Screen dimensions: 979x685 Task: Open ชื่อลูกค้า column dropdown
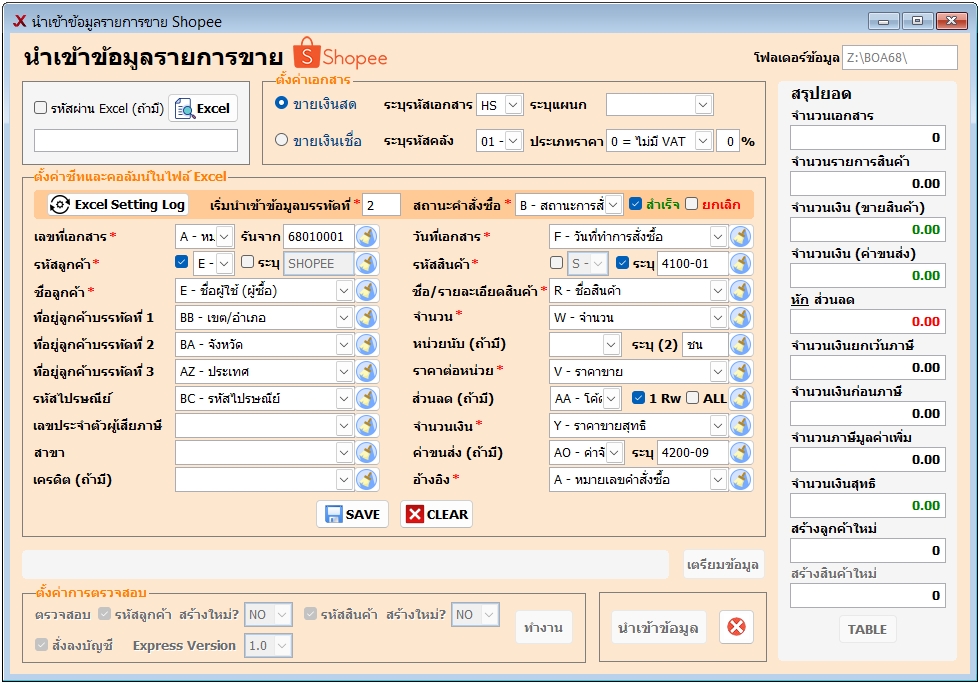point(343,290)
